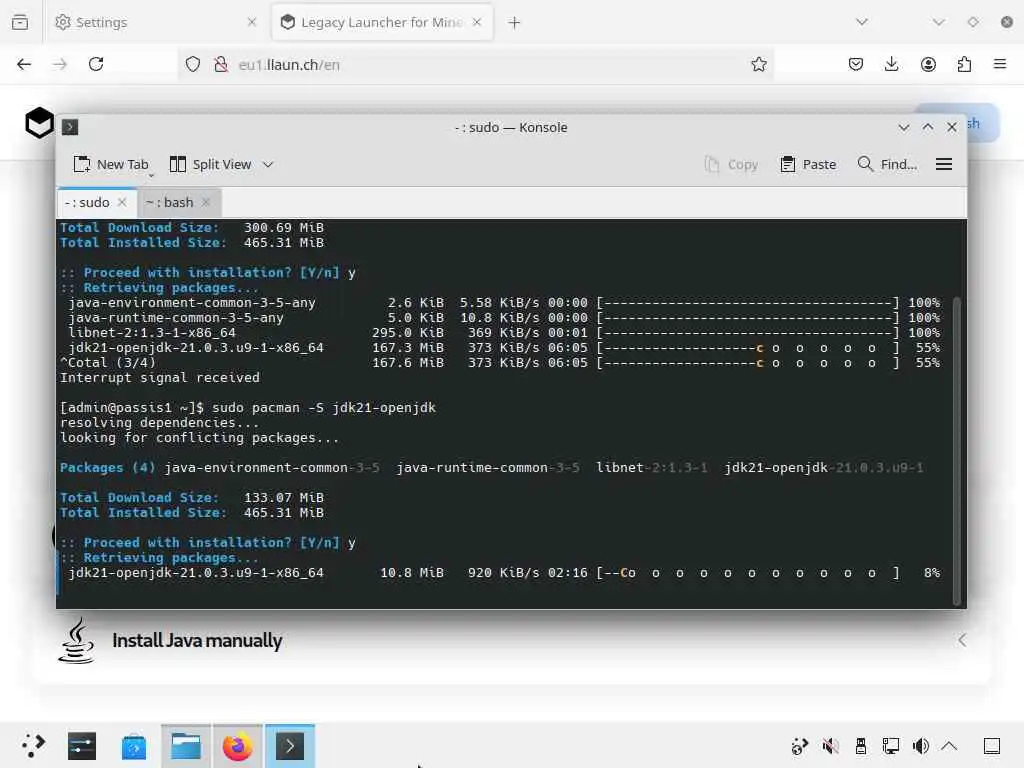This screenshot has width=1024, height=768.
Task: Click 'Total Download Size: 133.07 MiB' text
Action: click(x=192, y=498)
